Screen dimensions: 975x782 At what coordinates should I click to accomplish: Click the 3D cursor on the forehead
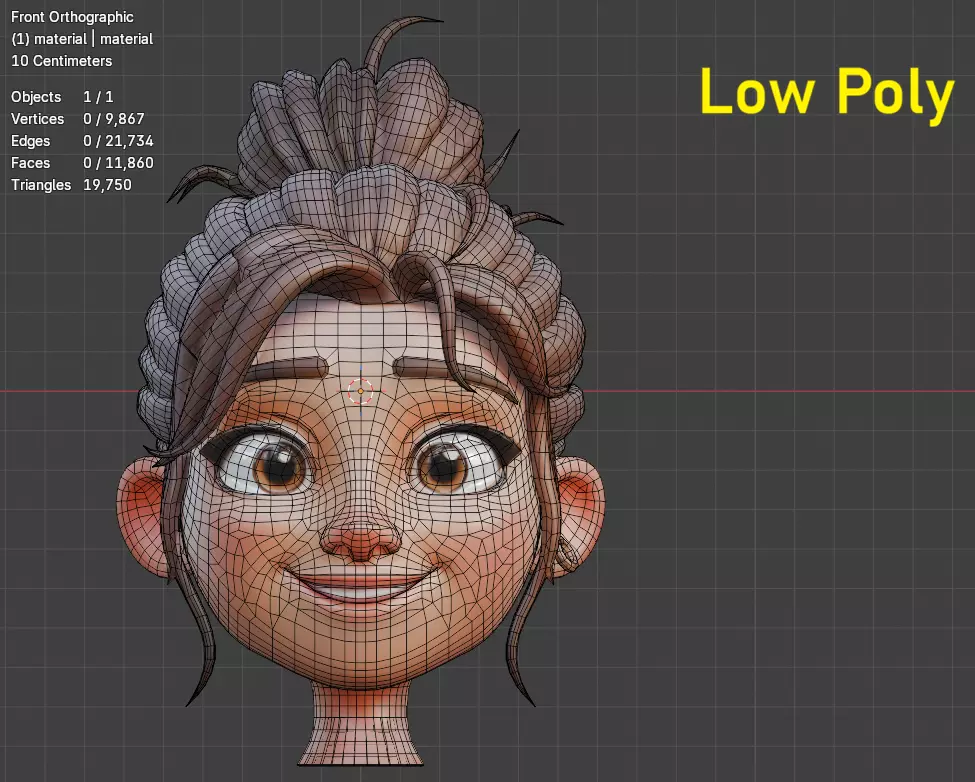pos(361,391)
